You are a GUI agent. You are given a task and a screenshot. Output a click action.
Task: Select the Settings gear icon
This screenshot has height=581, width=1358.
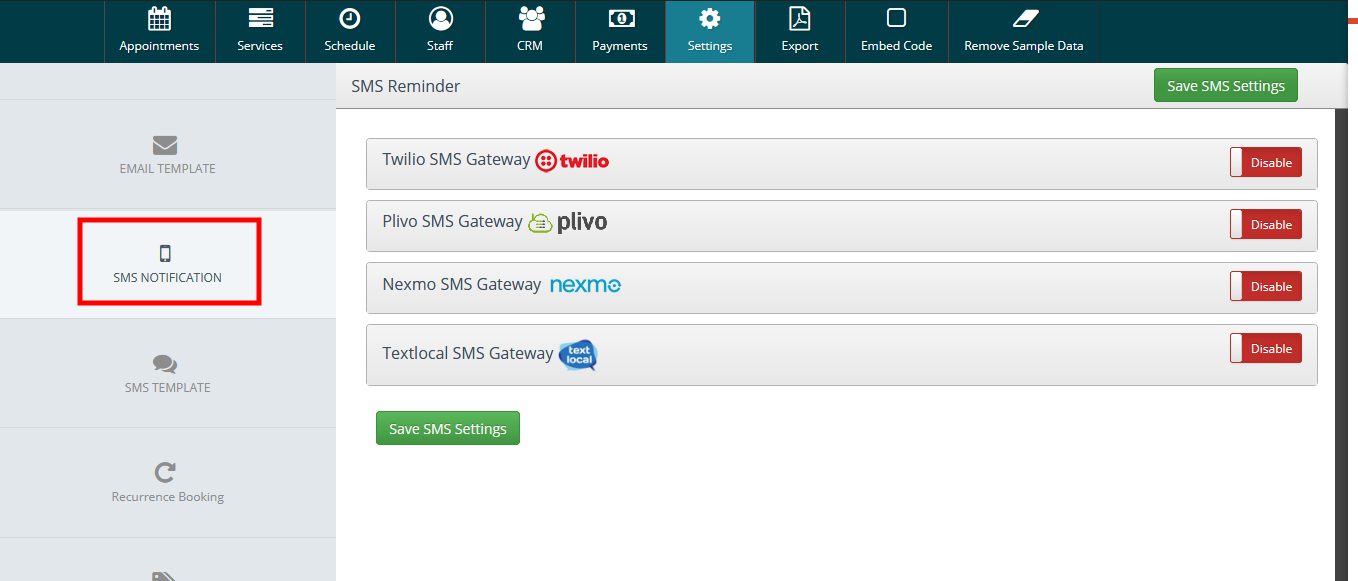710,18
